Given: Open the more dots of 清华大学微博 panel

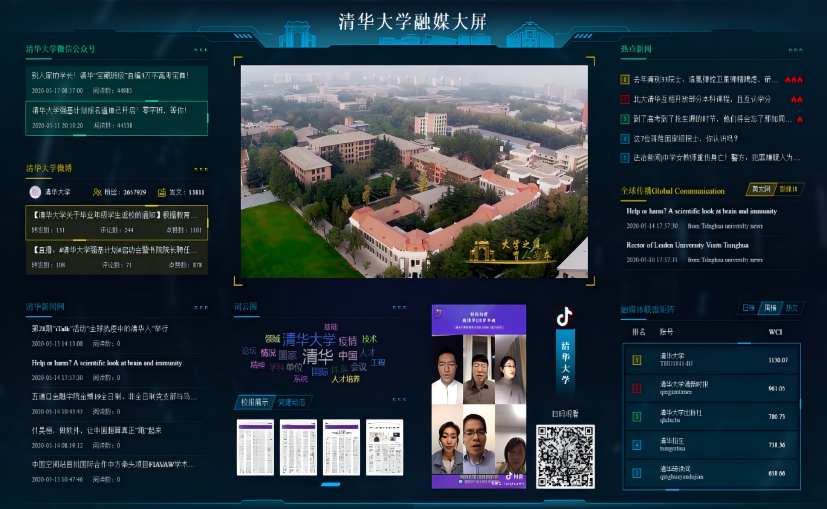Looking at the screenshot, I should [x=201, y=169].
